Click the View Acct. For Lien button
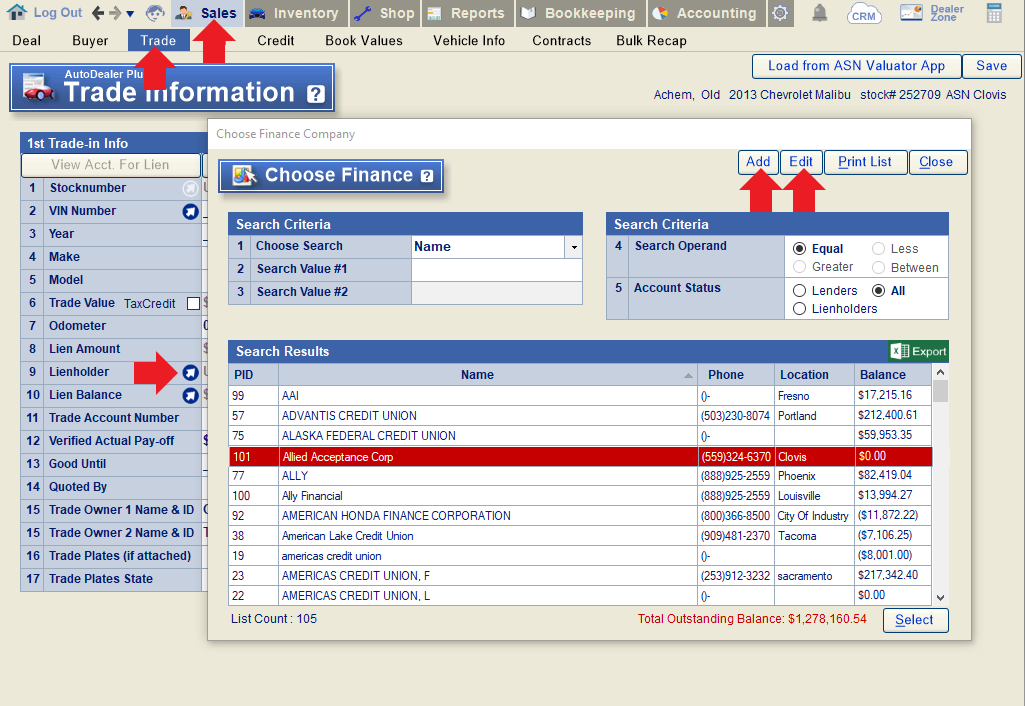1025x706 pixels. pyautogui.click(x=110, y=165)
